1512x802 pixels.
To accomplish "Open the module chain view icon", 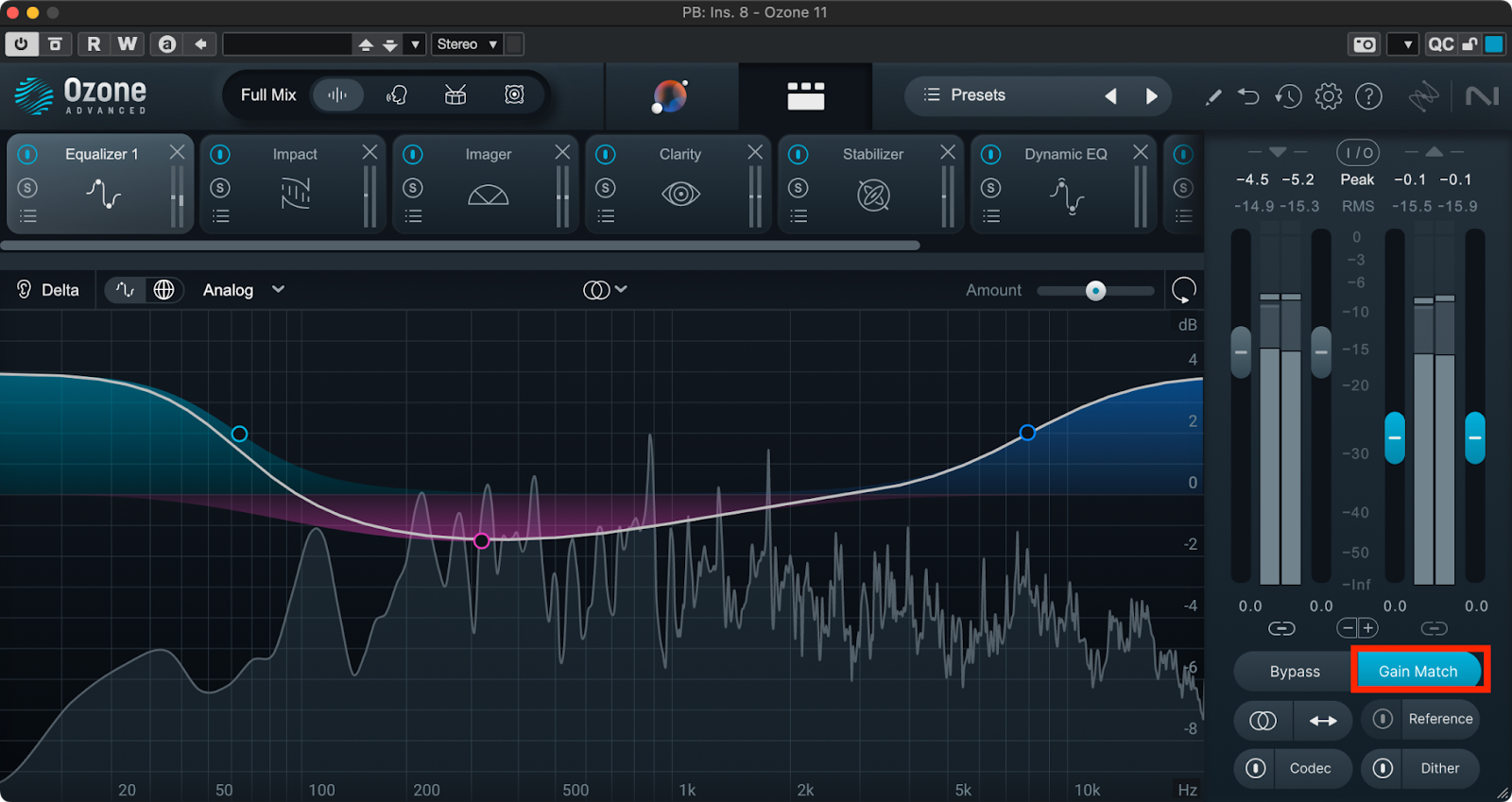I will point(805,95).
